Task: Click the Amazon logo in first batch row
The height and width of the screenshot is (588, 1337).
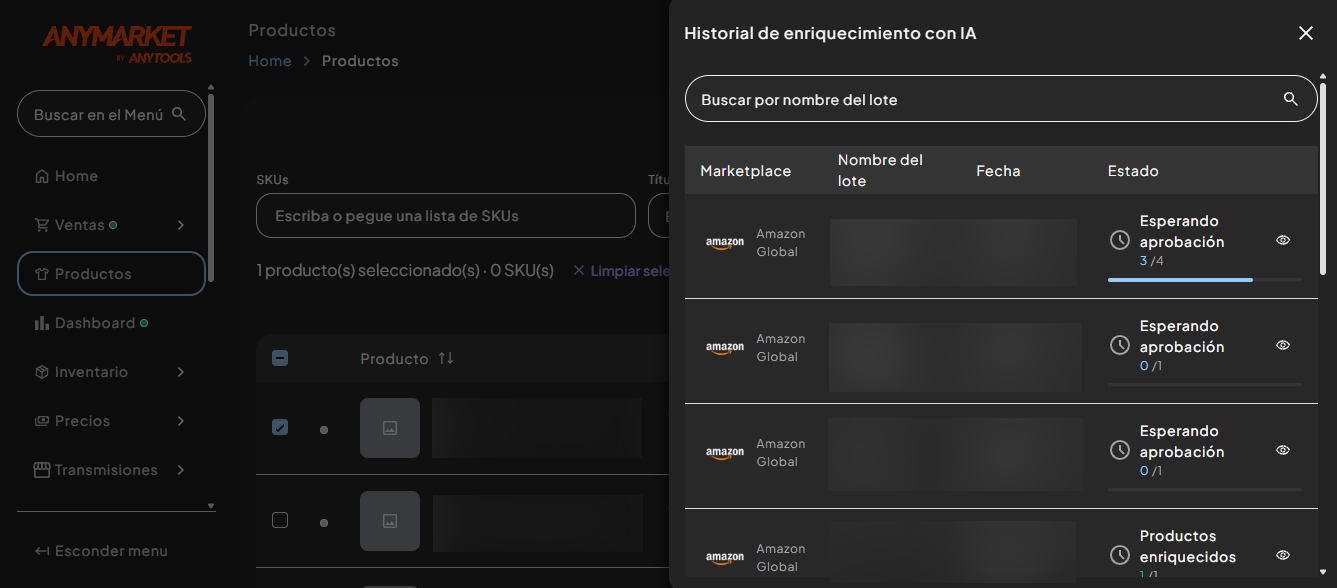Action: [725, 243]
